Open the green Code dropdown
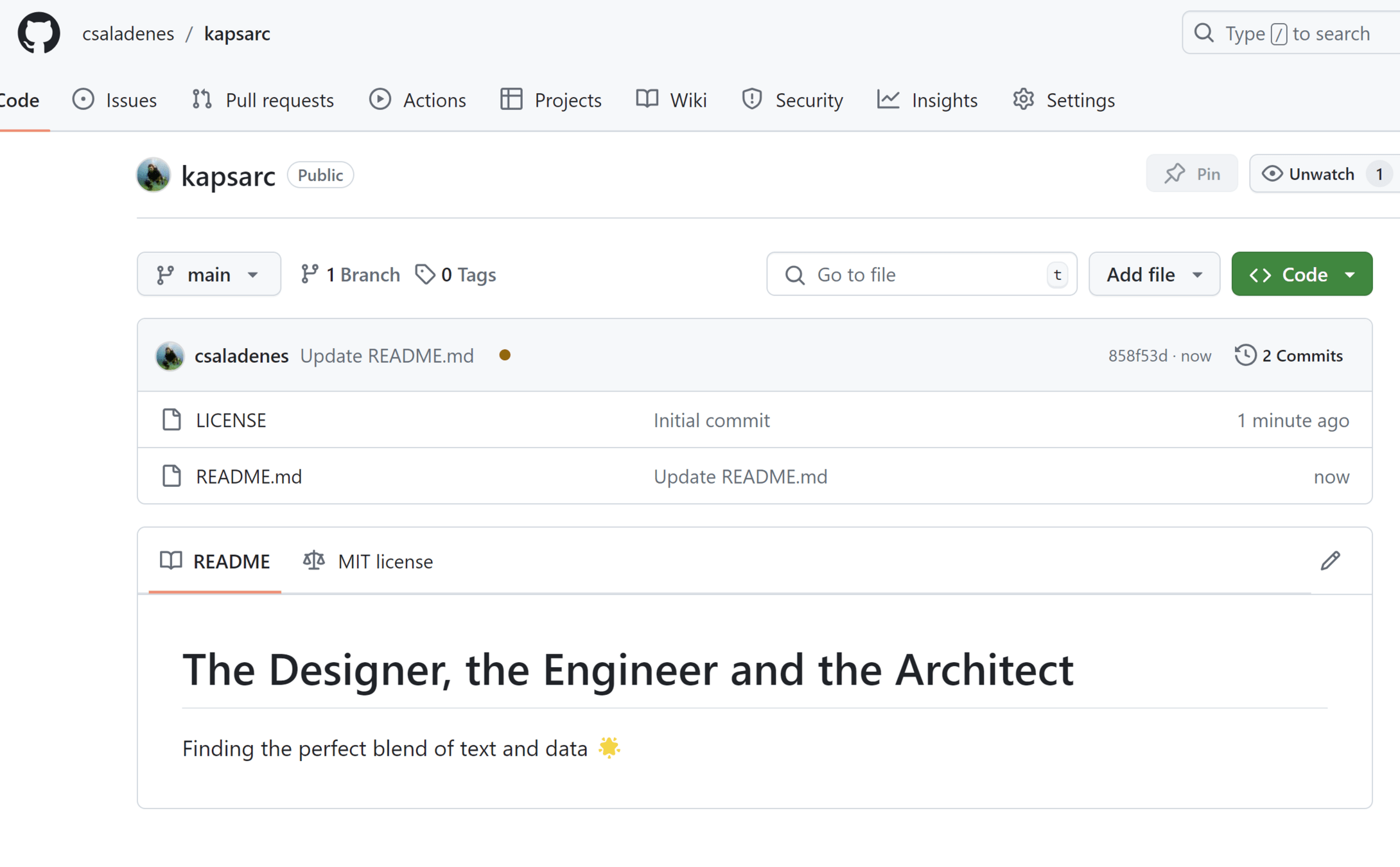The height and width of the screenshot is (867, 1400). [x=1302, y=274]
